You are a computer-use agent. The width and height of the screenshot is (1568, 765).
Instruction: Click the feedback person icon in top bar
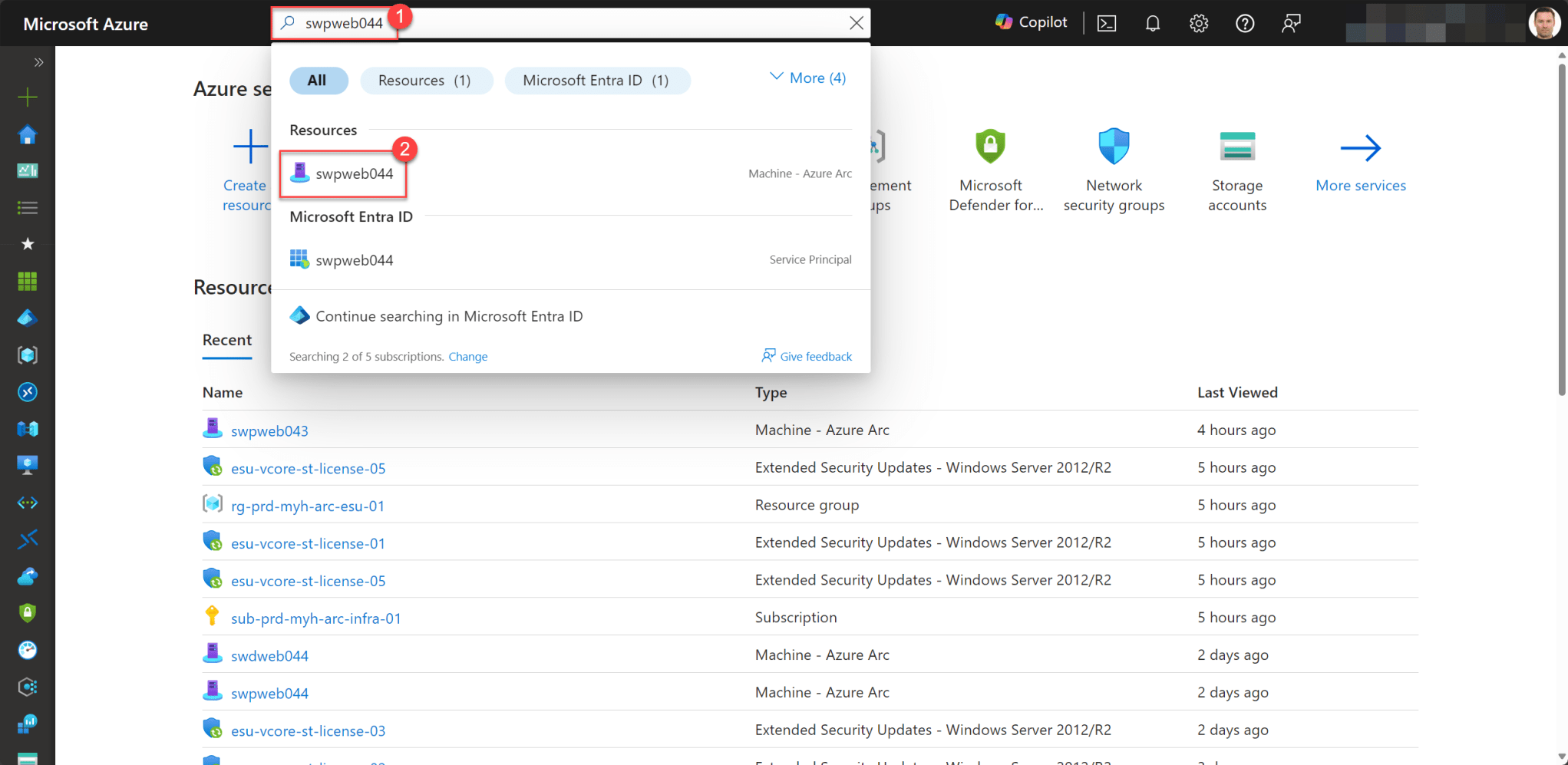[1291, 23]
